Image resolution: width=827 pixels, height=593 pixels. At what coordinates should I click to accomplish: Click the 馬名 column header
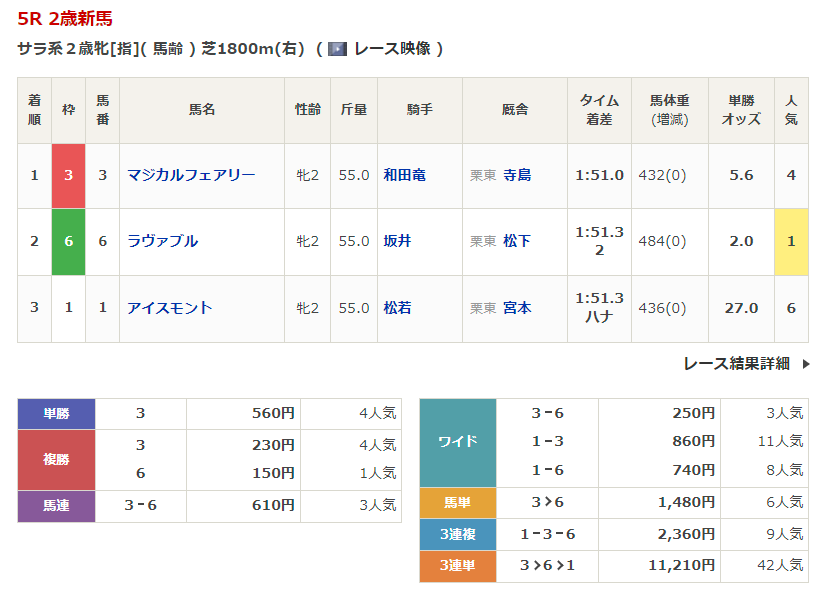click(202, 110)
